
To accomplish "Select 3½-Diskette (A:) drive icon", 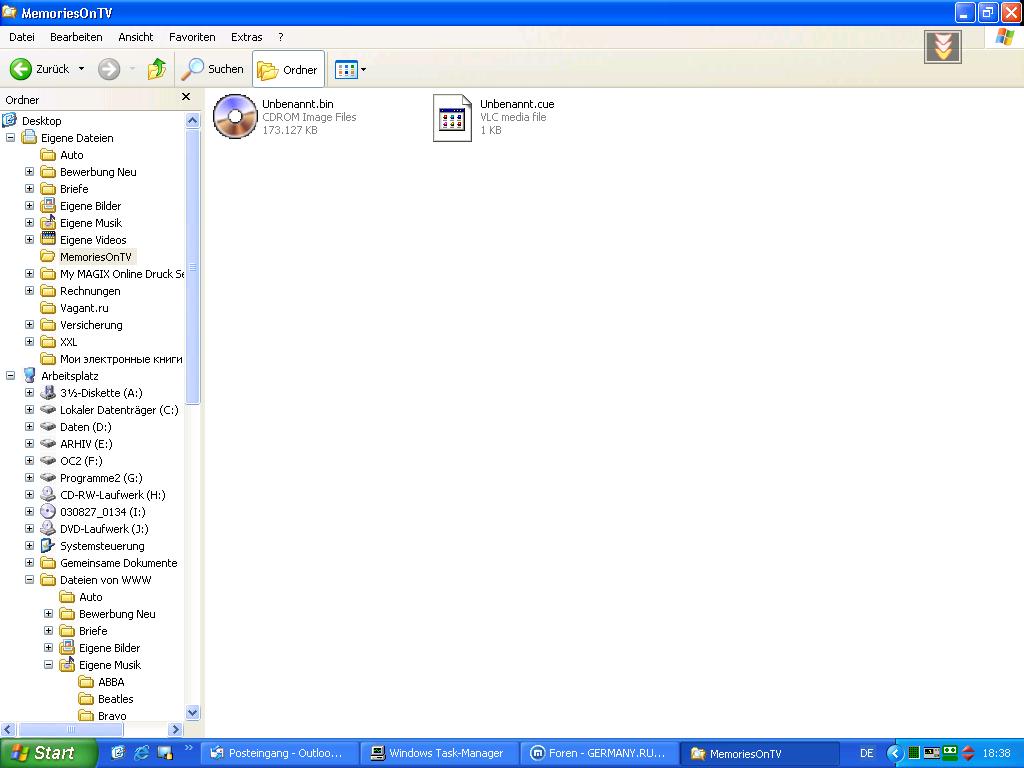I will click(x=48, y=392).
